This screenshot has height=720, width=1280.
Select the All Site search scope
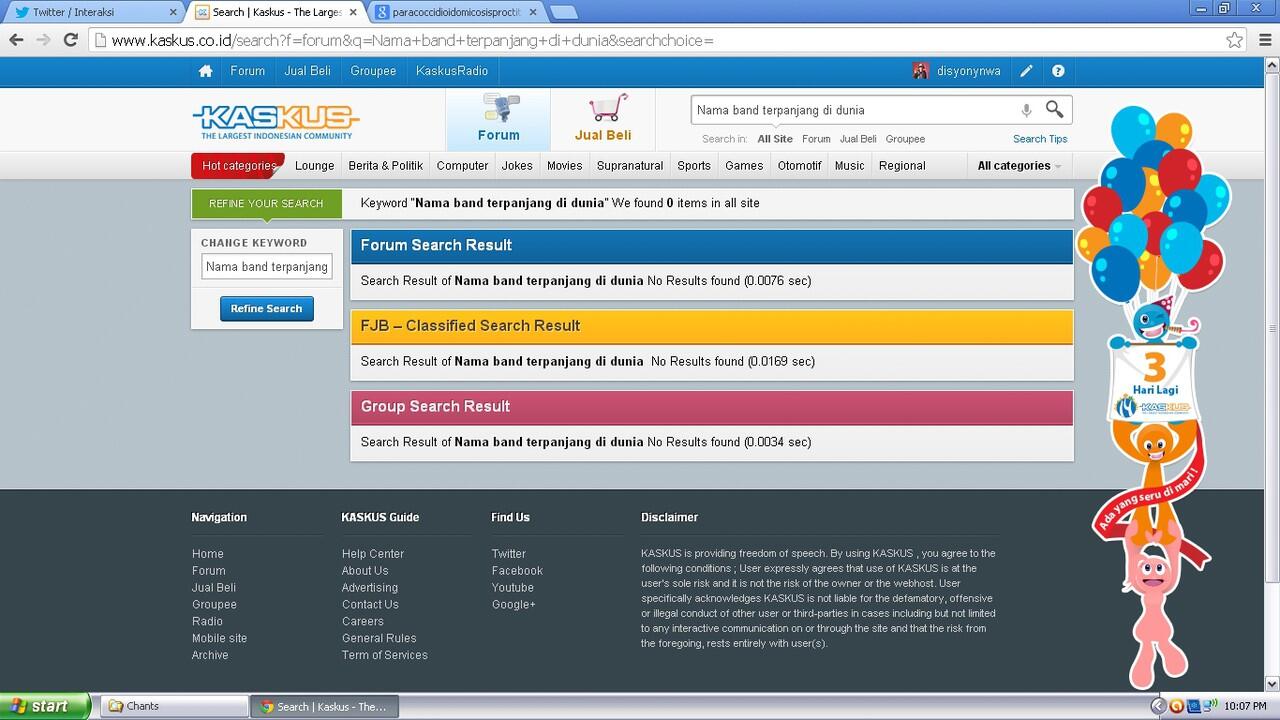click(775, 139)
